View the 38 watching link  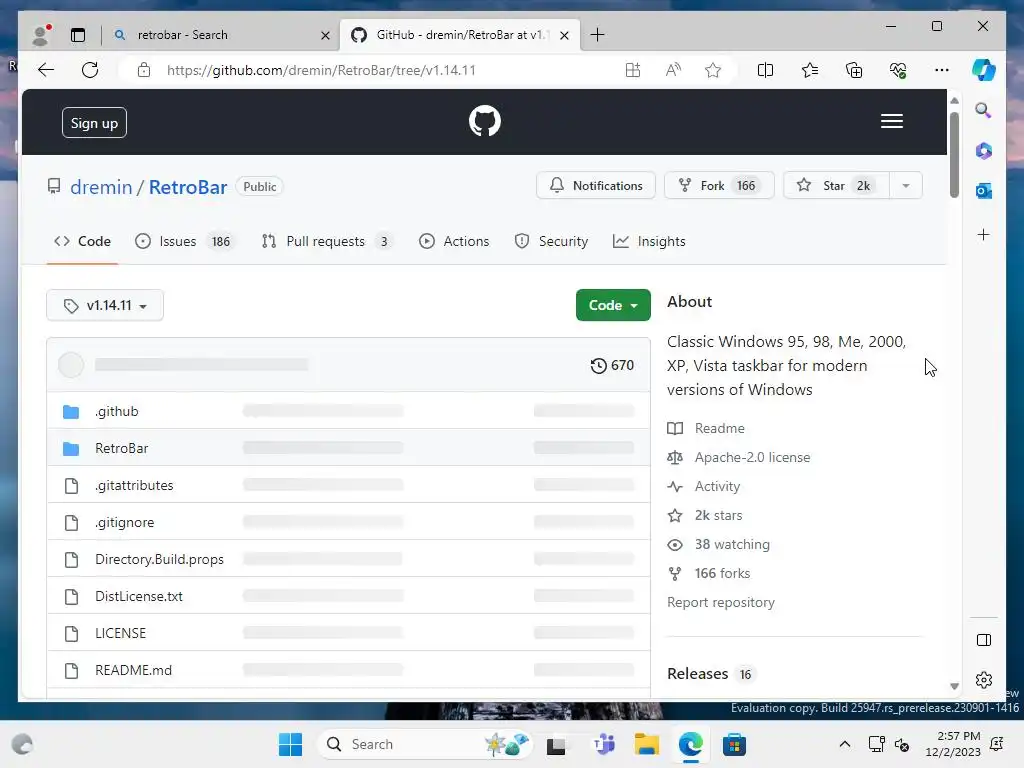718,544
